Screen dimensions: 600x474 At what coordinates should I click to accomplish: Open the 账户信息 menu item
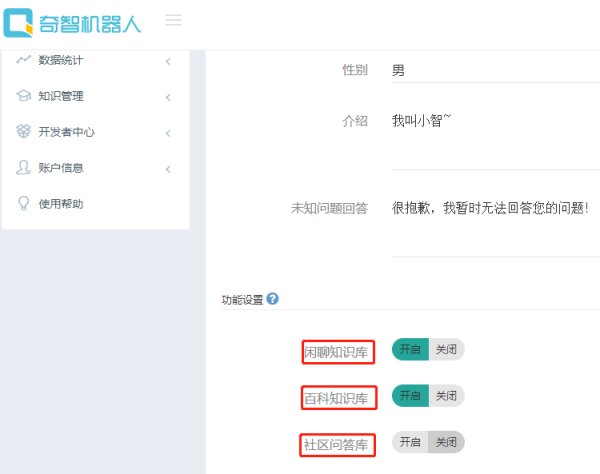61,168
